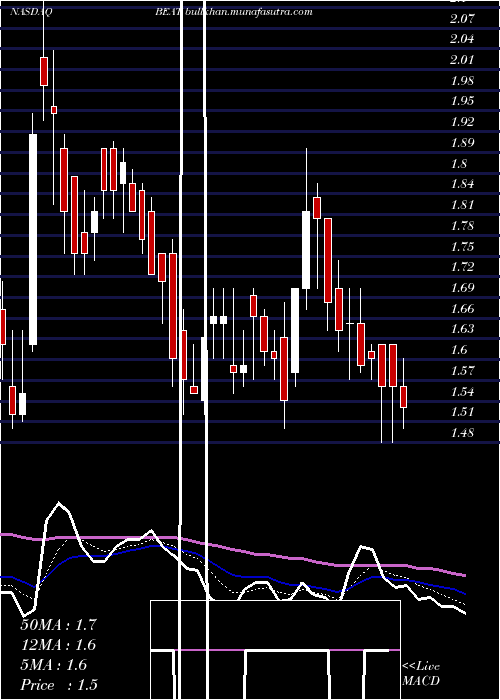The width and height of the screenshot is (500, 700).
Task: Click the white MACD histogram box
Action: click(275, 650)
